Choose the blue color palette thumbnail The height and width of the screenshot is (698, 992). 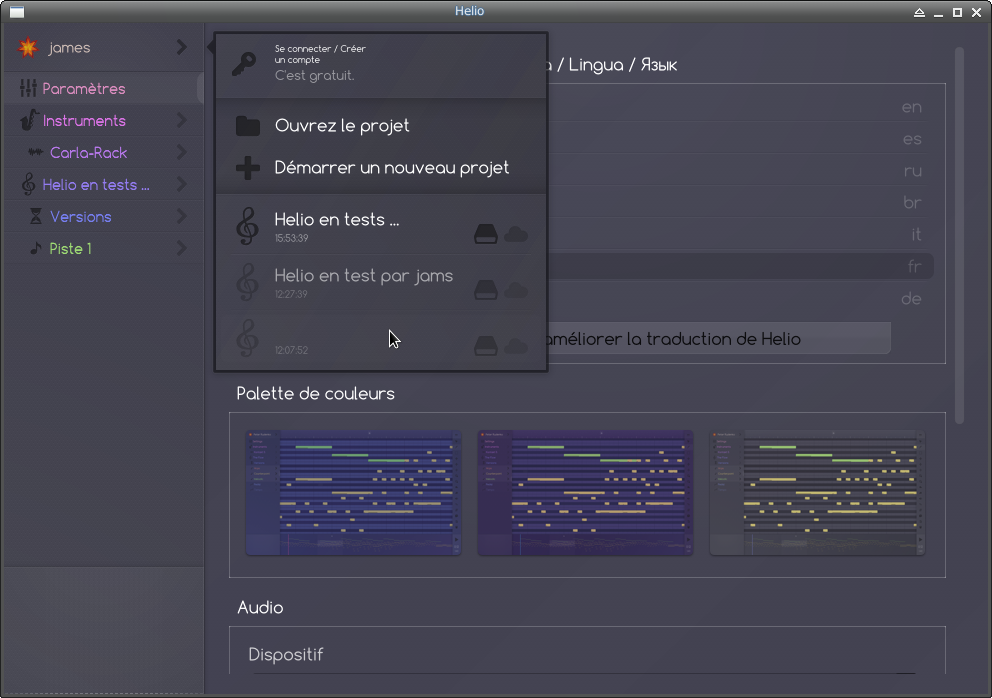353,493
